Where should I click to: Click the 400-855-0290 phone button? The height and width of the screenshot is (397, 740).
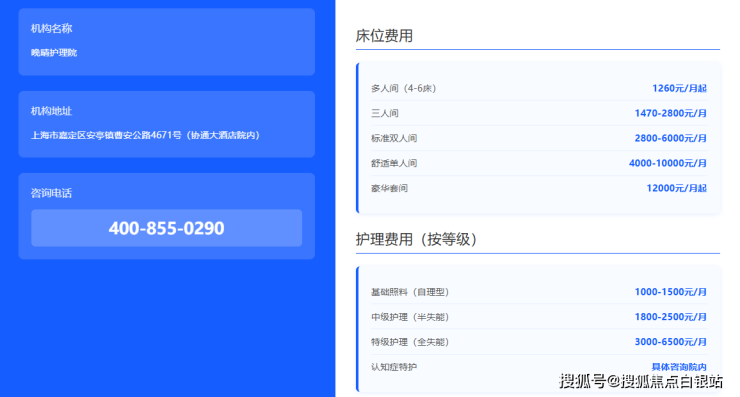tap(167, 228)
